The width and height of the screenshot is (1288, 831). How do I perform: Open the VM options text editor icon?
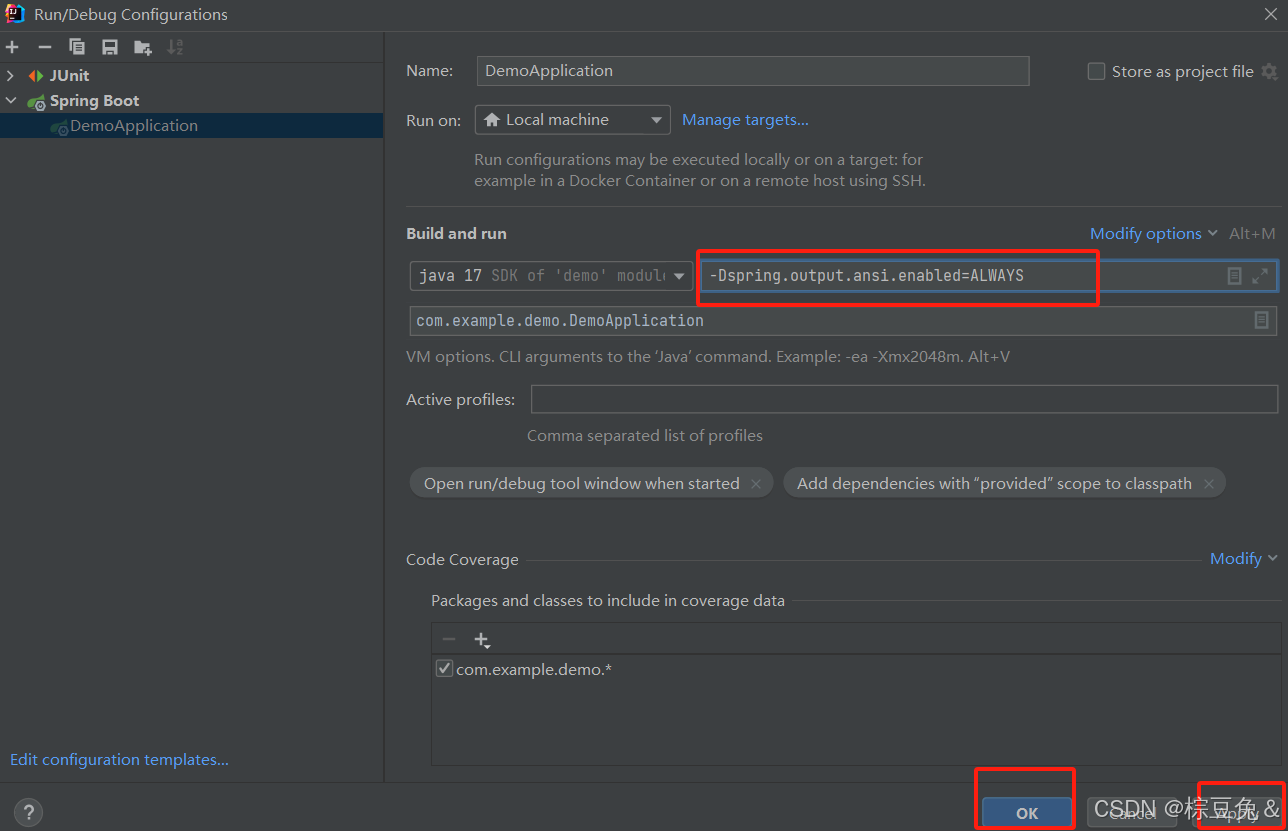pos(1235,276)
